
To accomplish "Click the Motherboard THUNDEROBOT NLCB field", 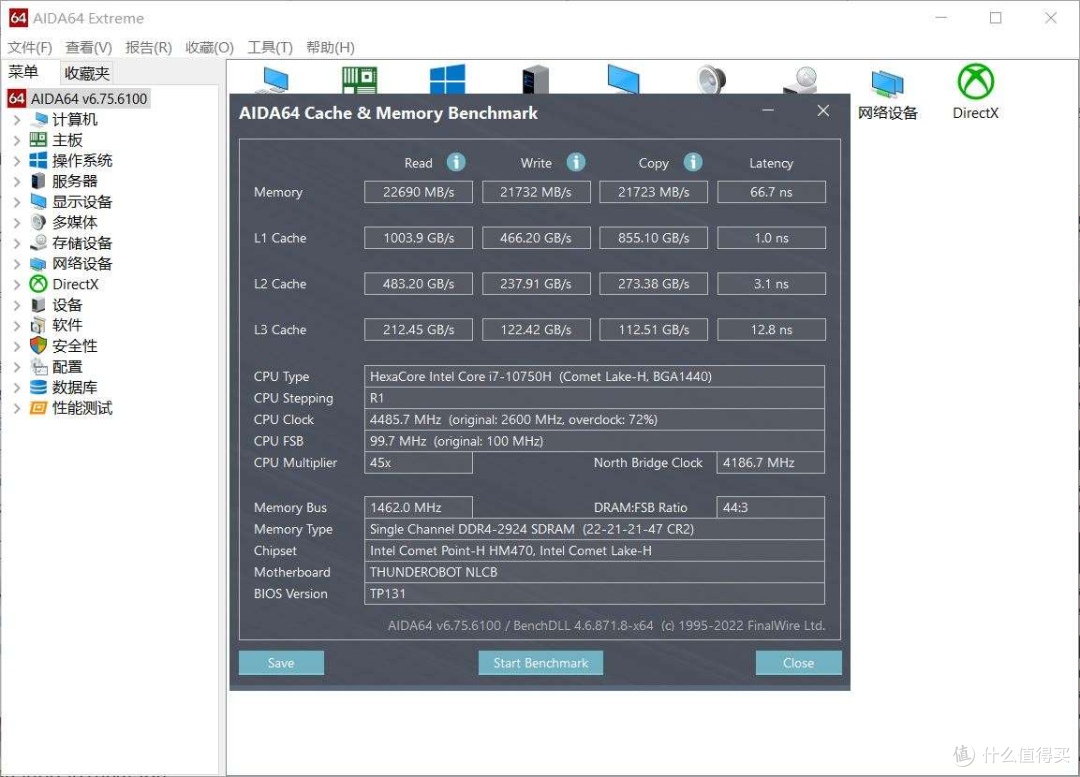I will (594, 572).
